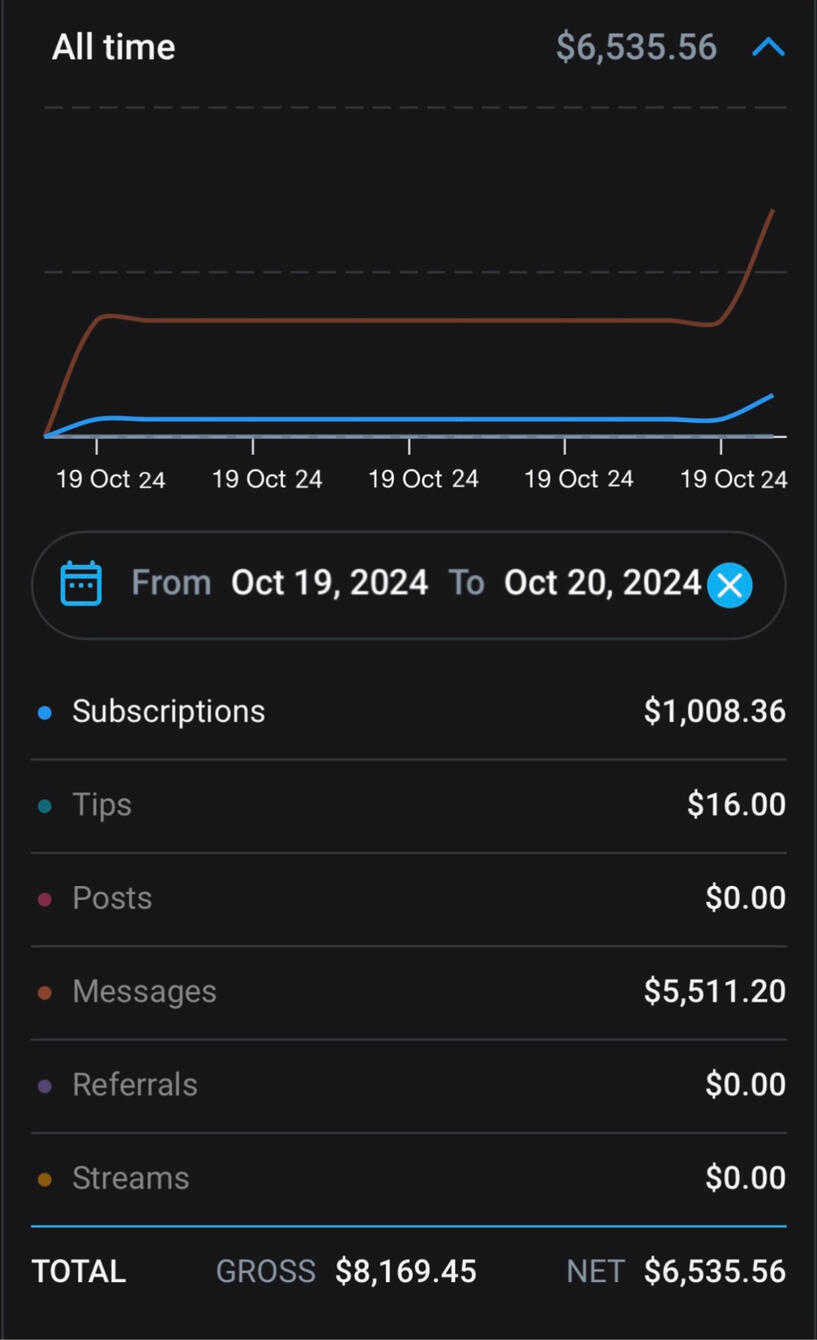Open the Tips row label

[102, 805]
